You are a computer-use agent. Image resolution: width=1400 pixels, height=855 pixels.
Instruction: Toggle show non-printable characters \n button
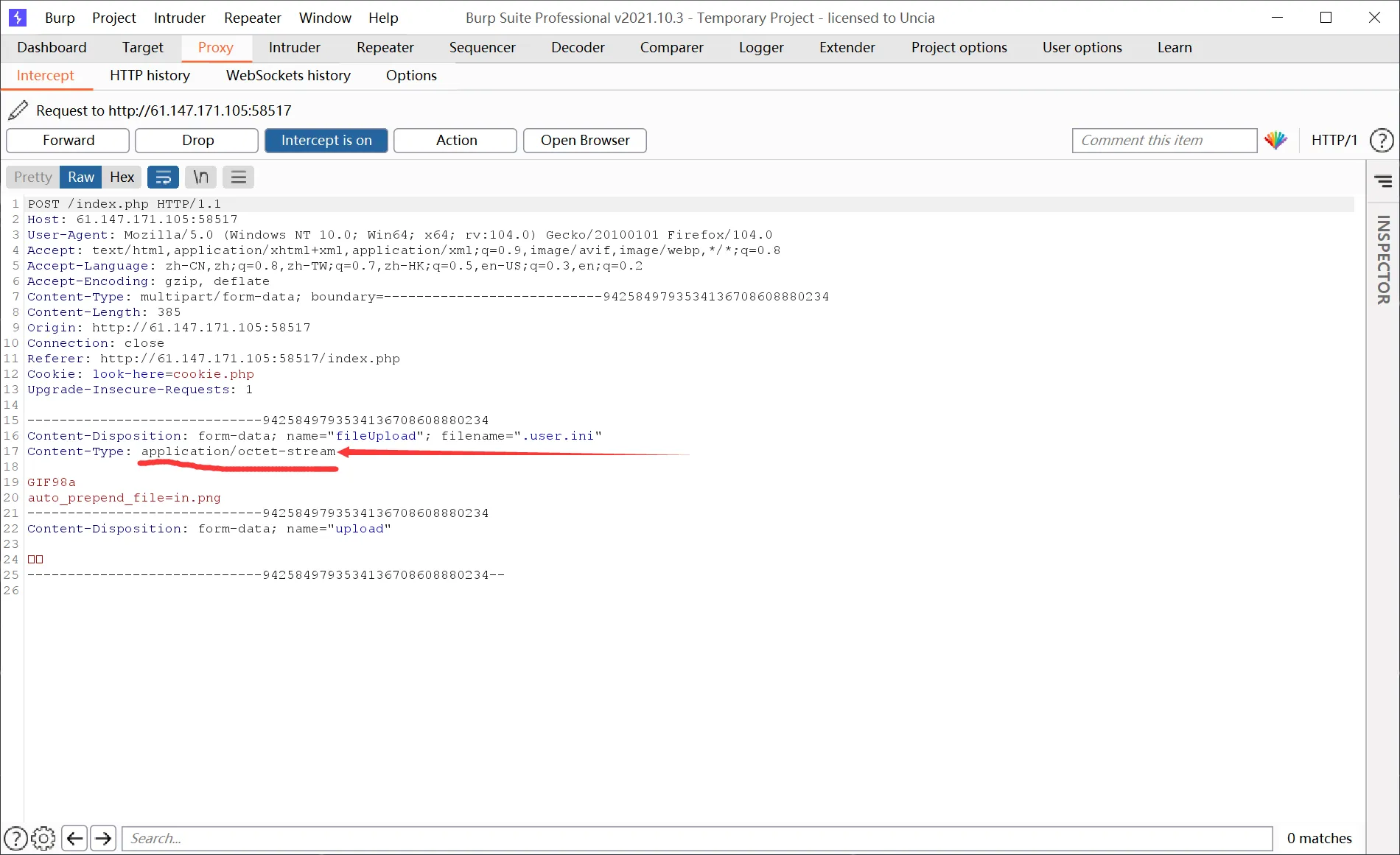click(200, 177)
